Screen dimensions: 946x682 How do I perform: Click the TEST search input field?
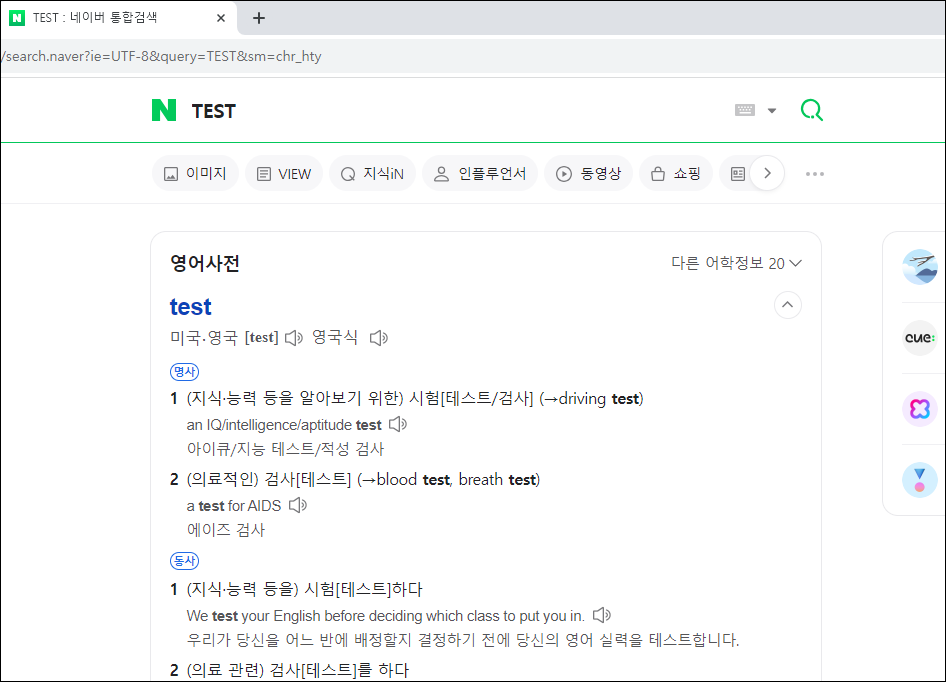pyautogui.click(x=450, y=111)
